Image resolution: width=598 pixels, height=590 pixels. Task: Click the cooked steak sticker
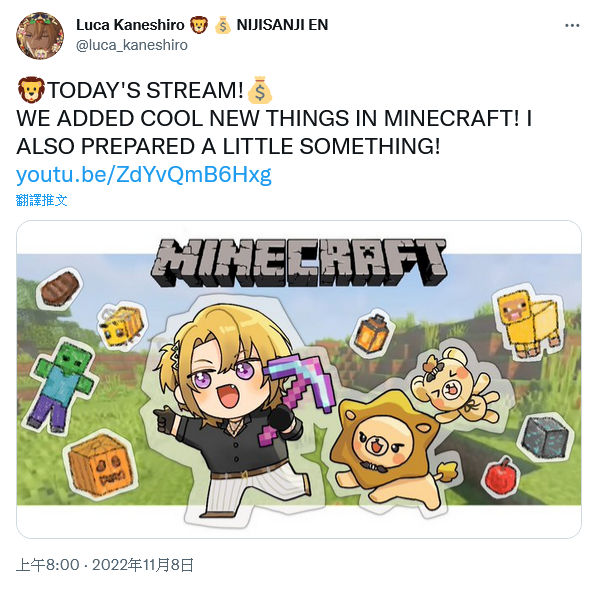60,288
